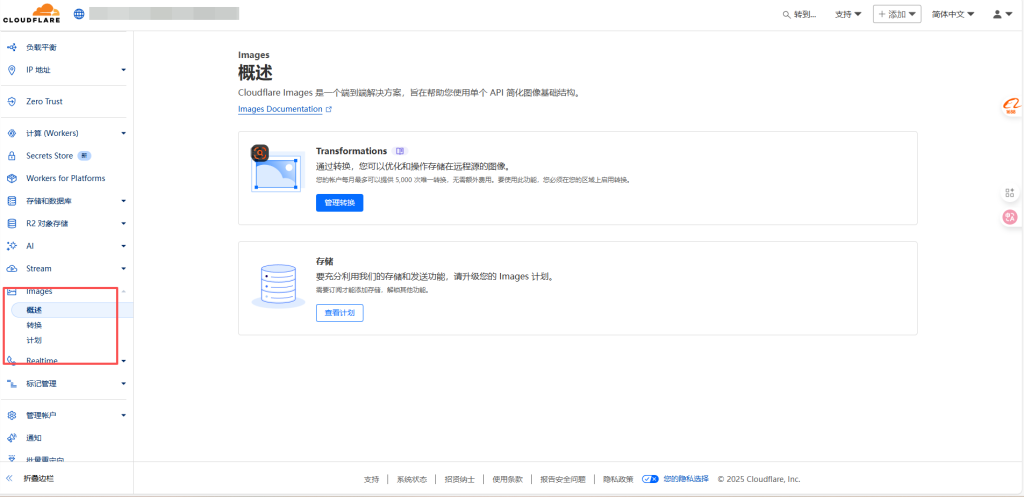This screenshot has width=1024, height=497.
Task: Click the 您的隐私选择 link text
Action: (x=686, y=479)
